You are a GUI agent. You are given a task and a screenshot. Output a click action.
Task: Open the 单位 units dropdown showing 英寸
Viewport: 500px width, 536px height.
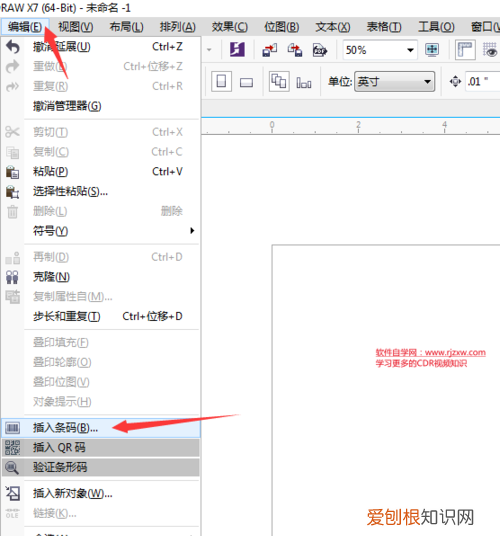coord(394,82)
